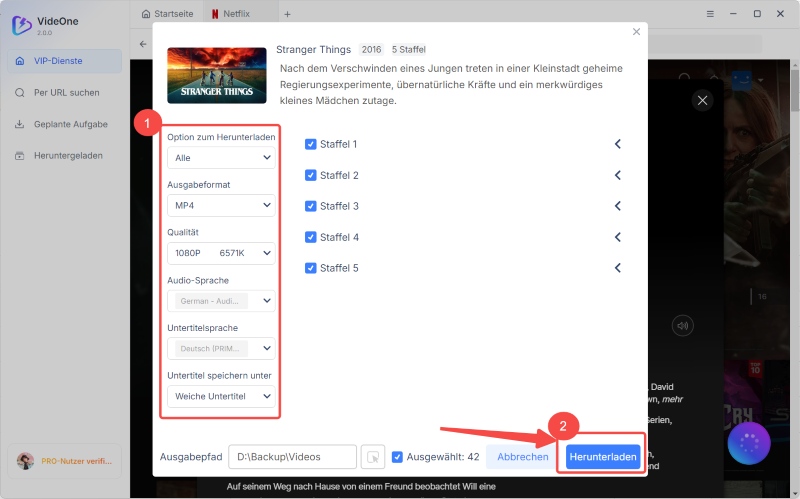Click the 2016 year tag

[371, 49]
